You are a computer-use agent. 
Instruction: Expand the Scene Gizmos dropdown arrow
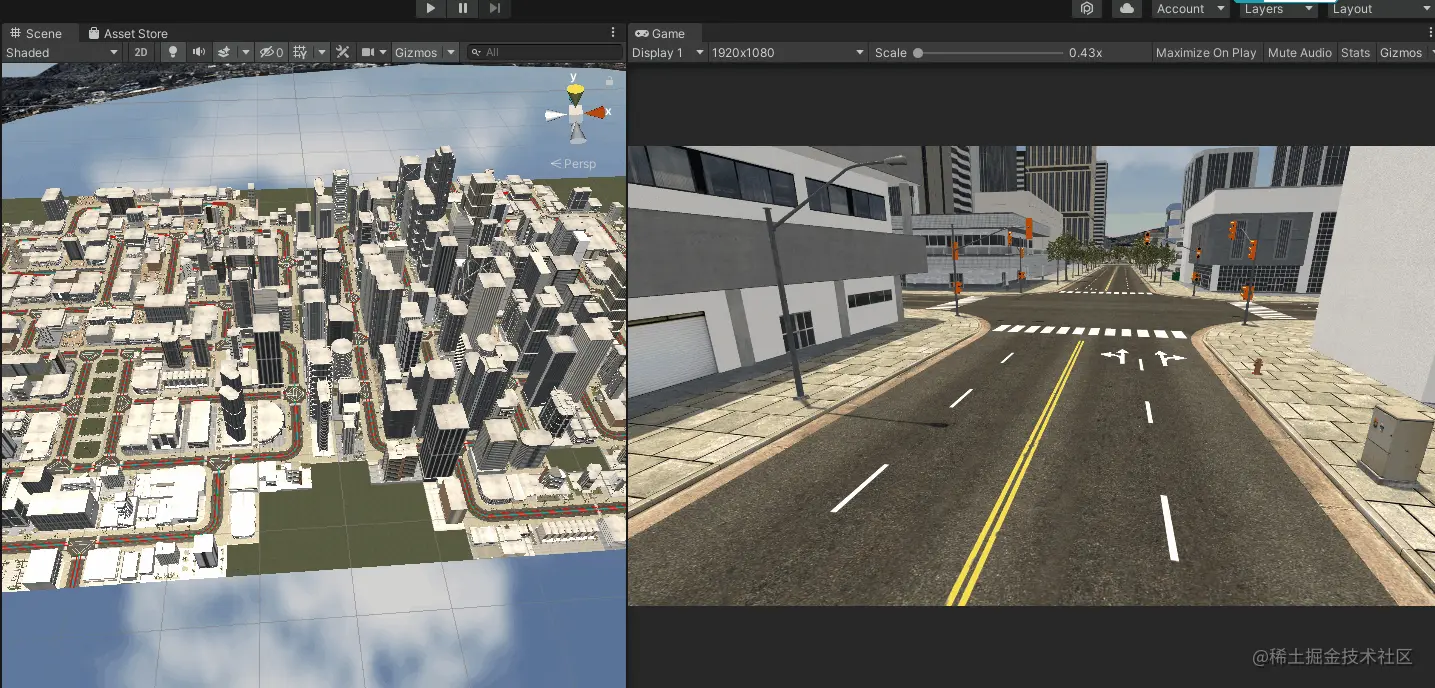451,52
